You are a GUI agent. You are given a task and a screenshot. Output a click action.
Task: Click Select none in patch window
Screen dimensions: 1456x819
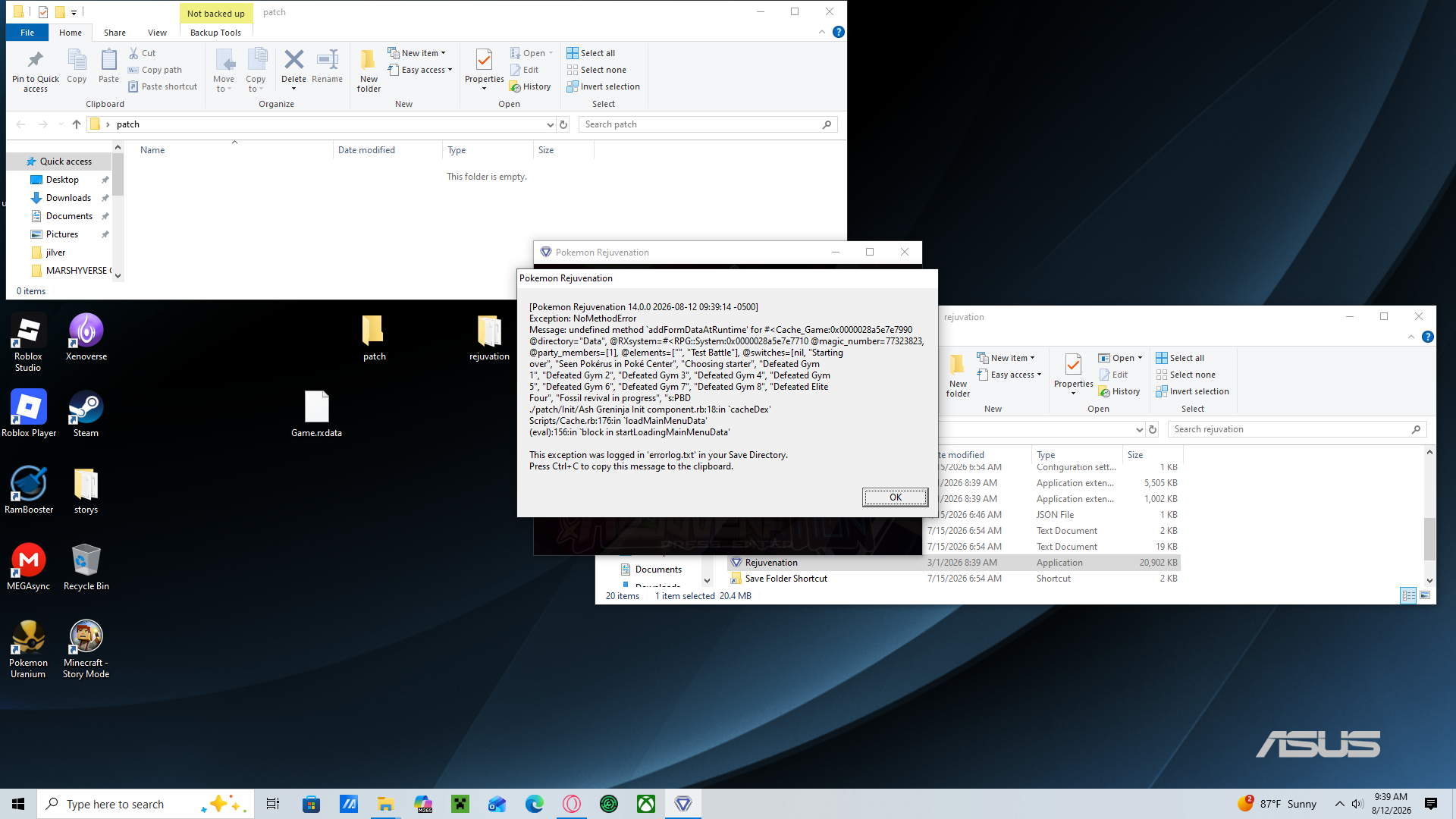point(597,70)
